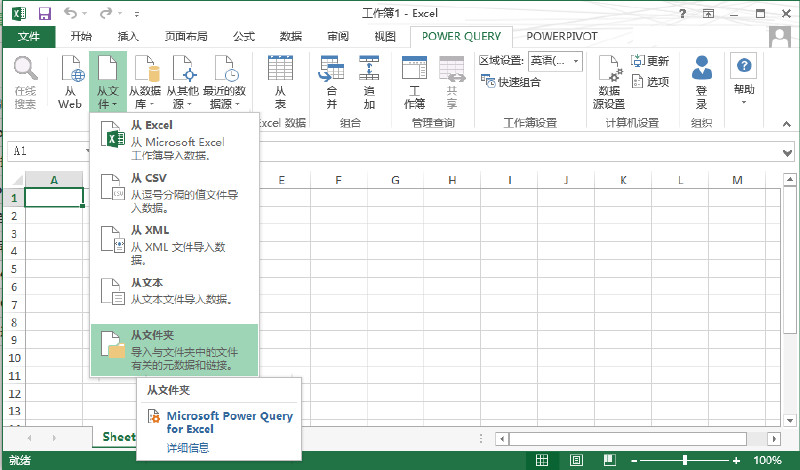800x470 pixels.
Task: Click Fast Combine (快速组合)
Action: (511, 82)
